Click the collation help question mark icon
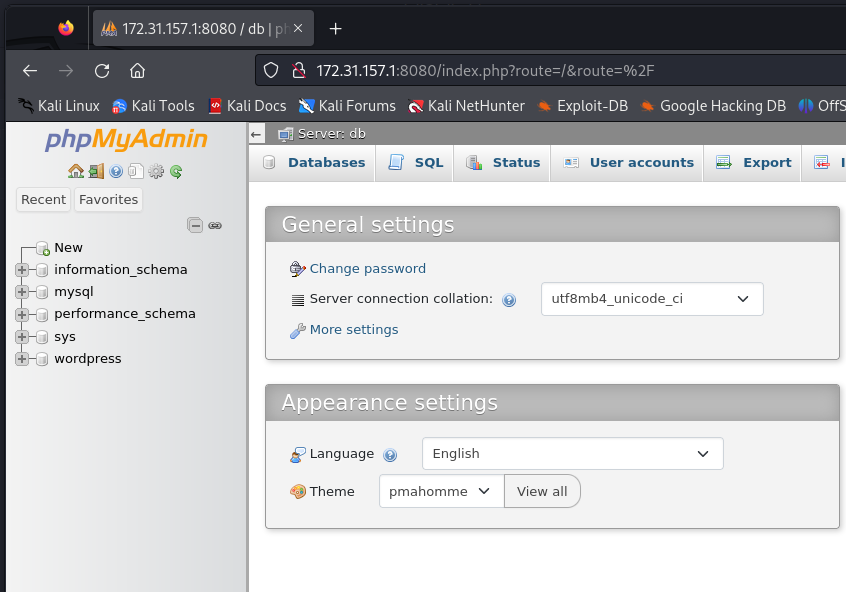This screenshot has width=846, height=592. pos(509,300)
